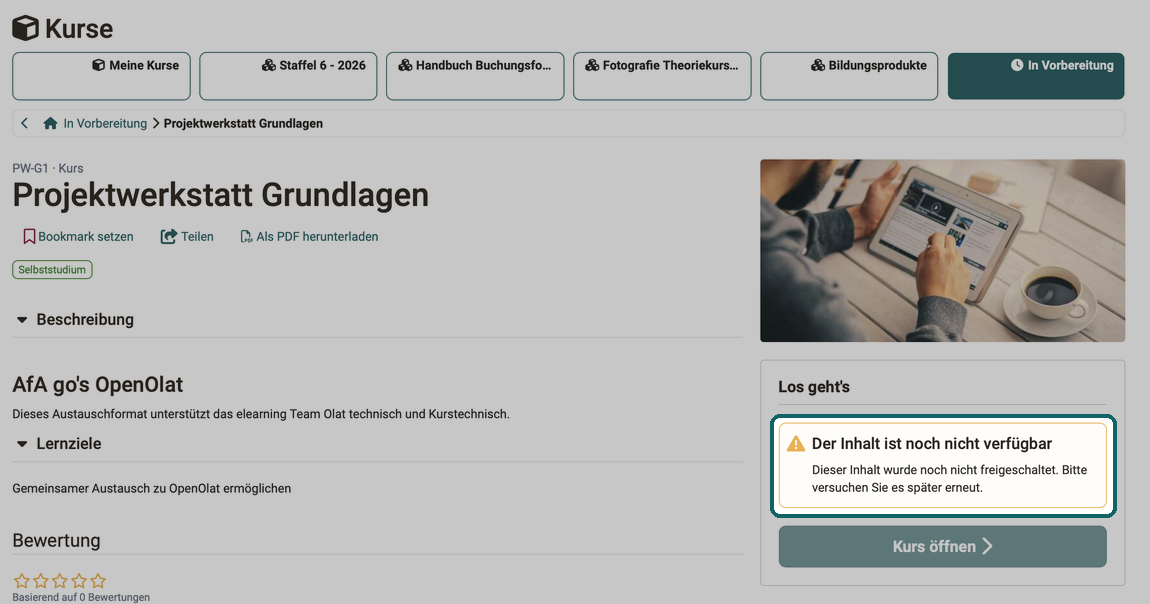Click the Projektwerkstatt Grundlagen title
Screen dimensions: 1150x604
point(221,195)
